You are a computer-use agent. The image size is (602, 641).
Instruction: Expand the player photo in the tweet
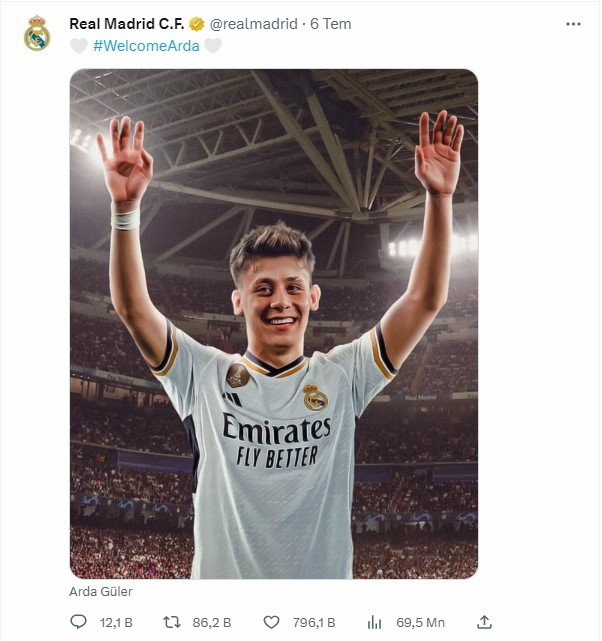coord(273,323)
